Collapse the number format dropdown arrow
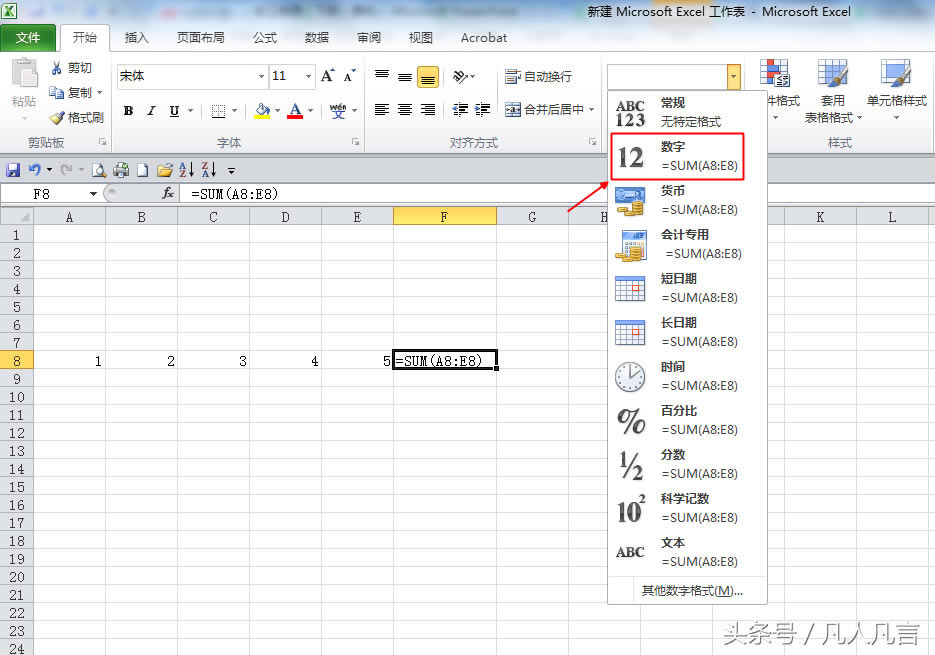 pos(734,77)
